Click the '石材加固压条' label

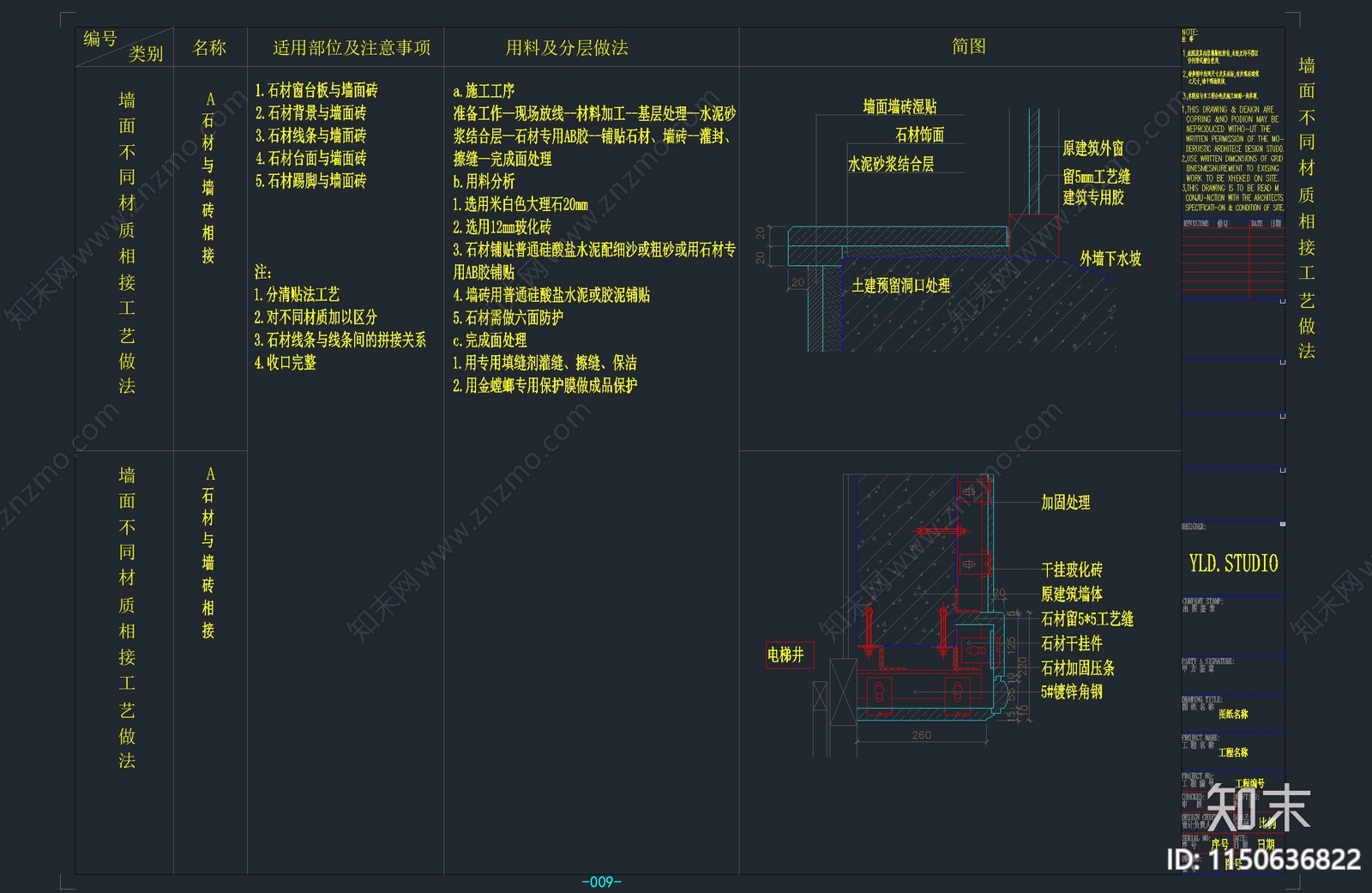point(1078,667)
